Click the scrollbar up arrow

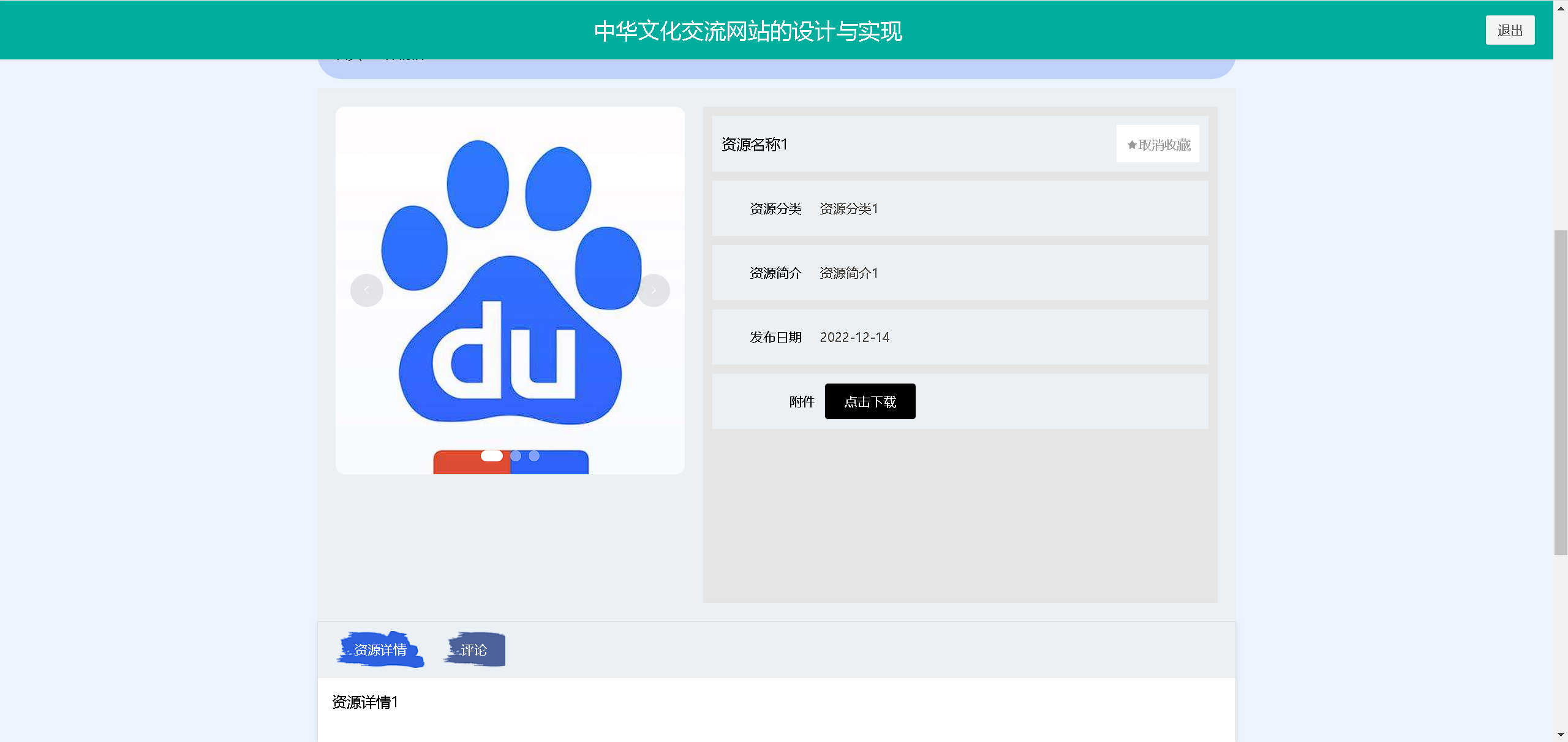[1561, 9]
